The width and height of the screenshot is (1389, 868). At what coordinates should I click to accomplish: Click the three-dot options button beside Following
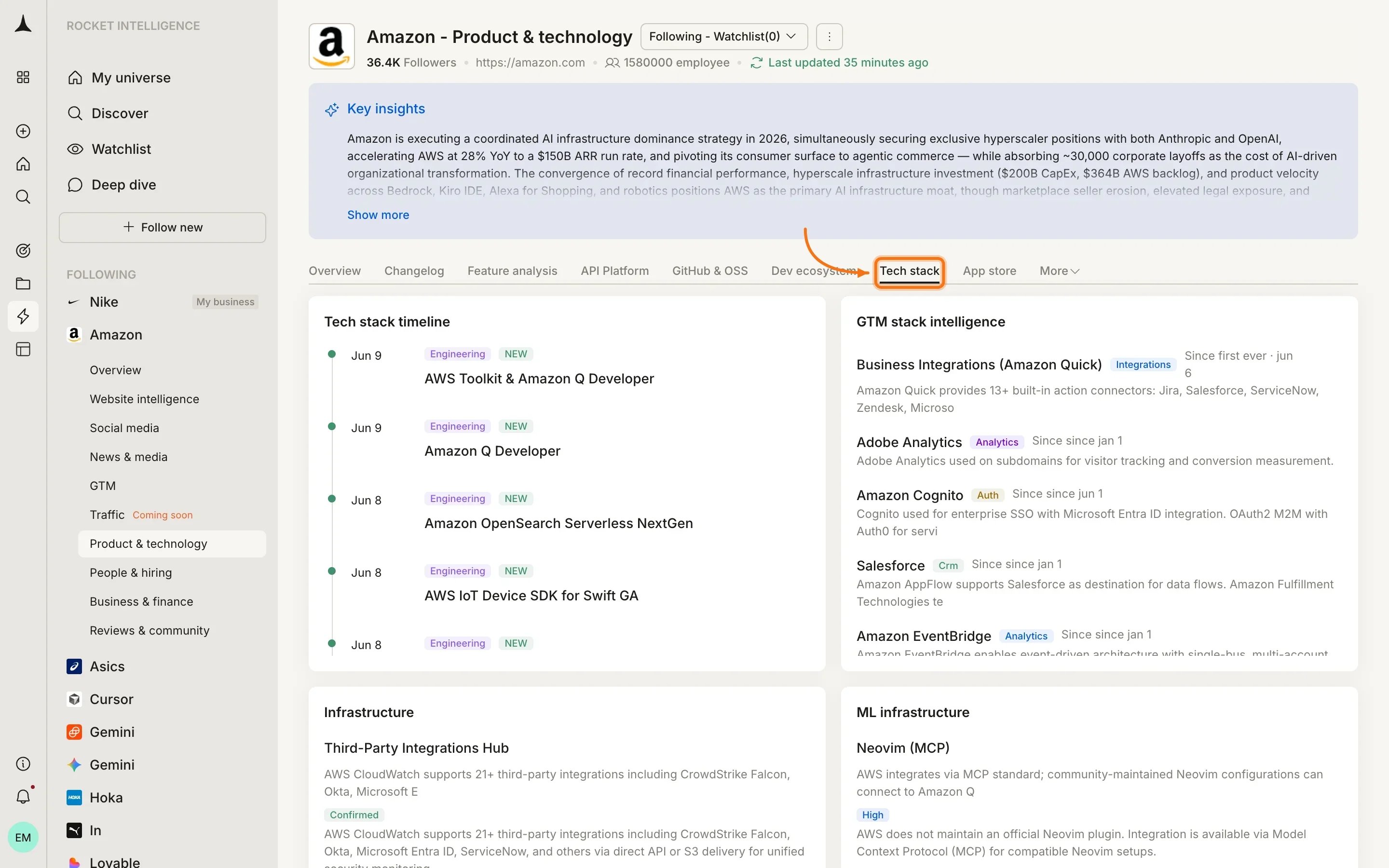coord(829,37)
